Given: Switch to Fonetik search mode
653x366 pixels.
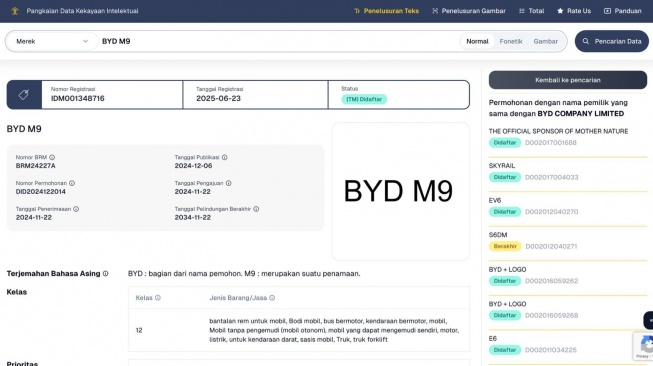Looking at the screenshot, I should pos(511,41).
